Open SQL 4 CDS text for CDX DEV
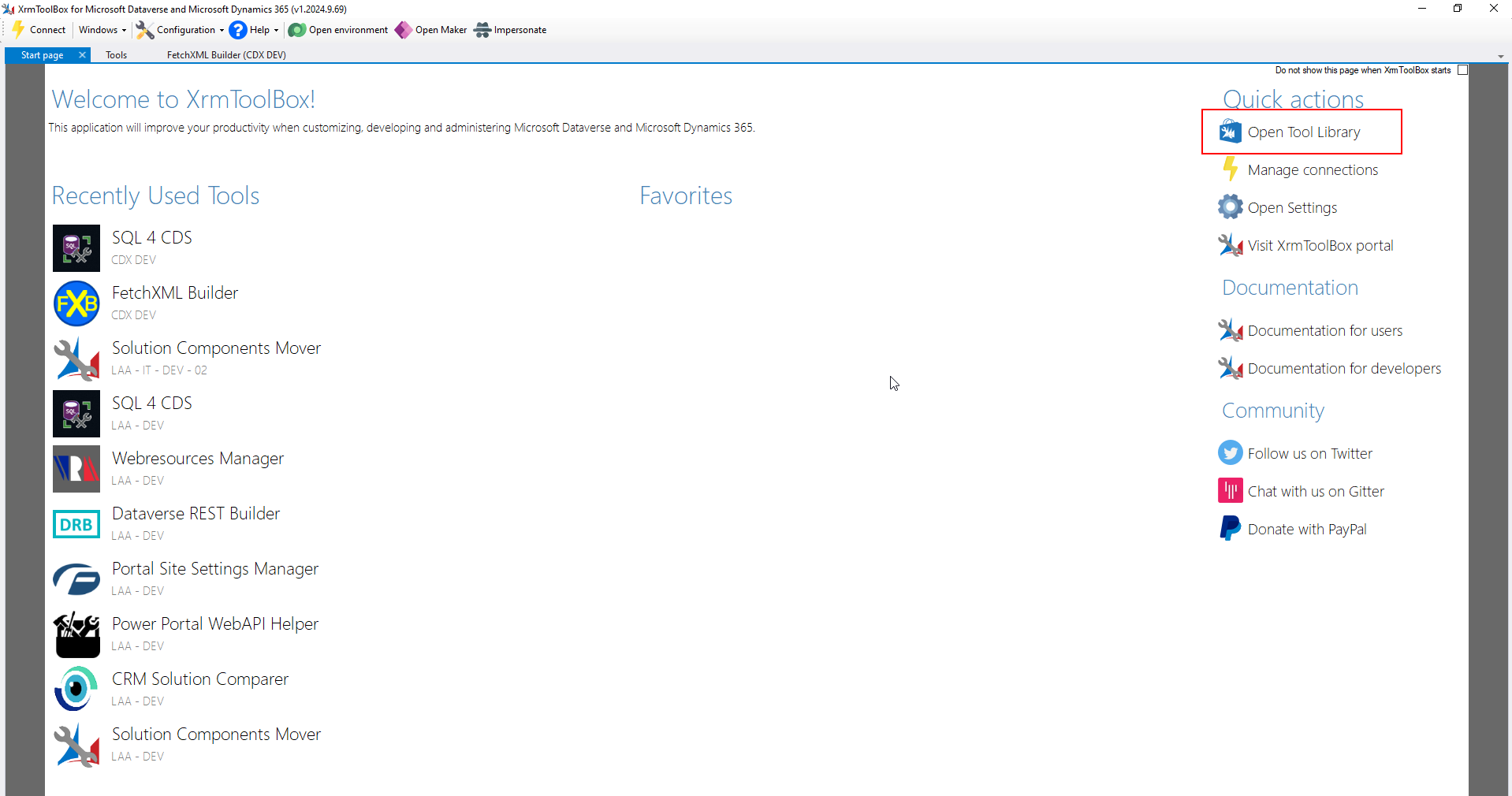The width and height of the screenshot is (1512, 796). point(152,238)
